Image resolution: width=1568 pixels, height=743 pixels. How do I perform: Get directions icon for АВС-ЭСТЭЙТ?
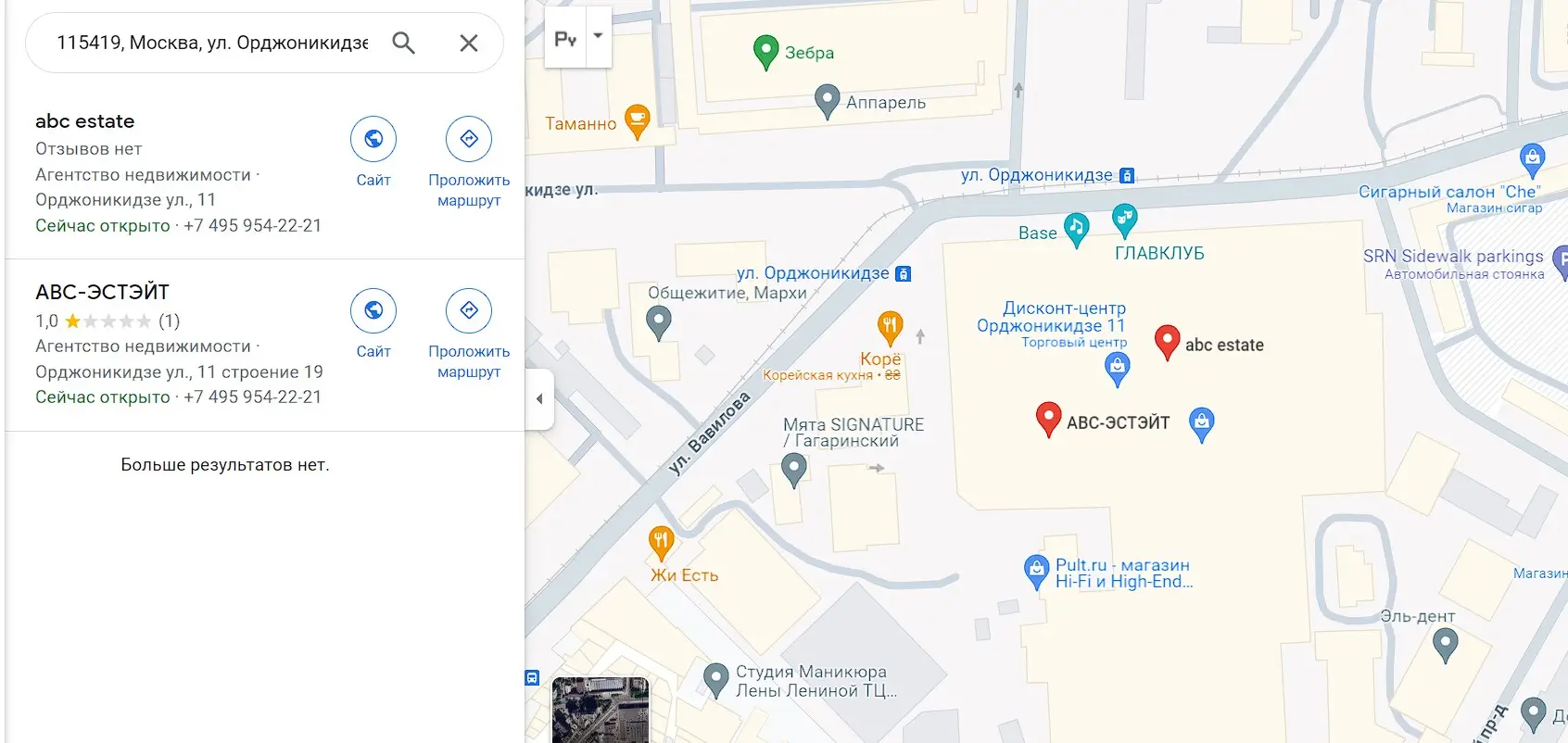469,310
